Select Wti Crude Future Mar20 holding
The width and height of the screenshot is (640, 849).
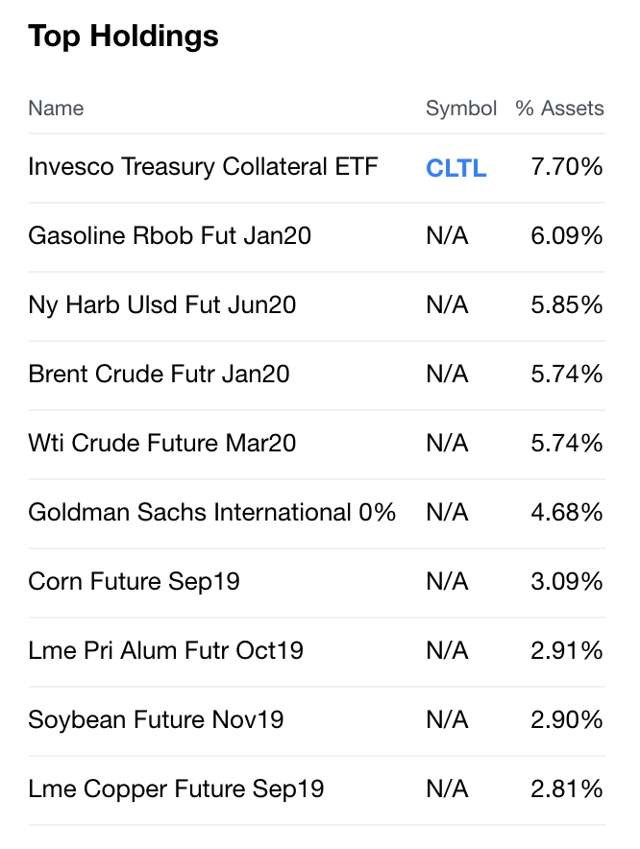[x=162, y=443]
